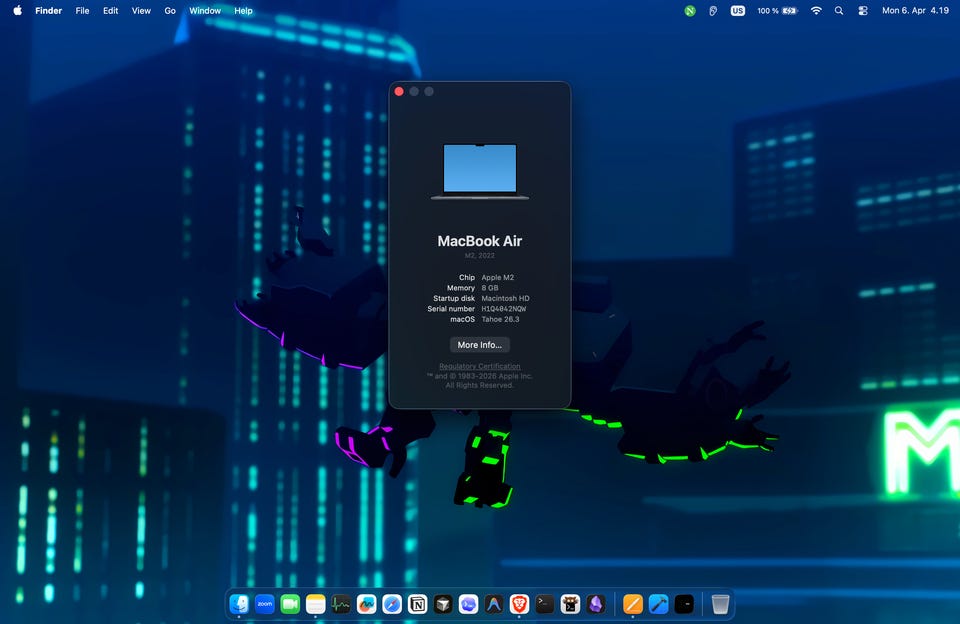Viewport: 960px width, 624px height.
Task: Open Obsidian from the Dock
Action: (x=596, y=604)
